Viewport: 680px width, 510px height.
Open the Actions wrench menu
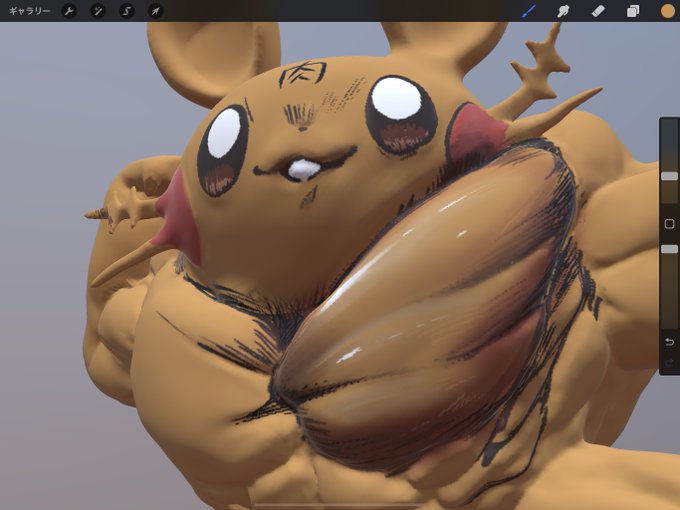(69, 11)
